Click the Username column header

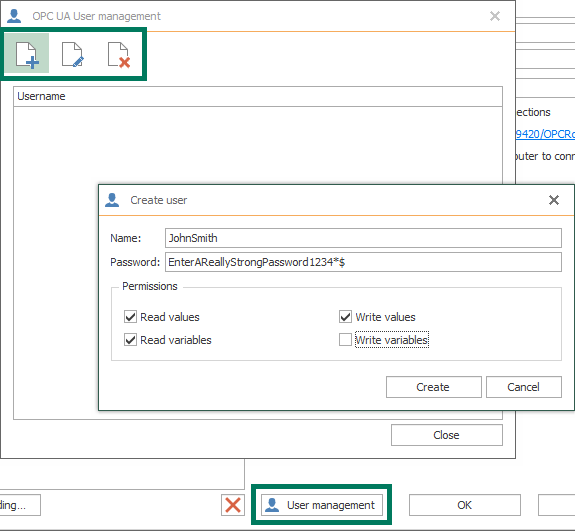[258, 96]
